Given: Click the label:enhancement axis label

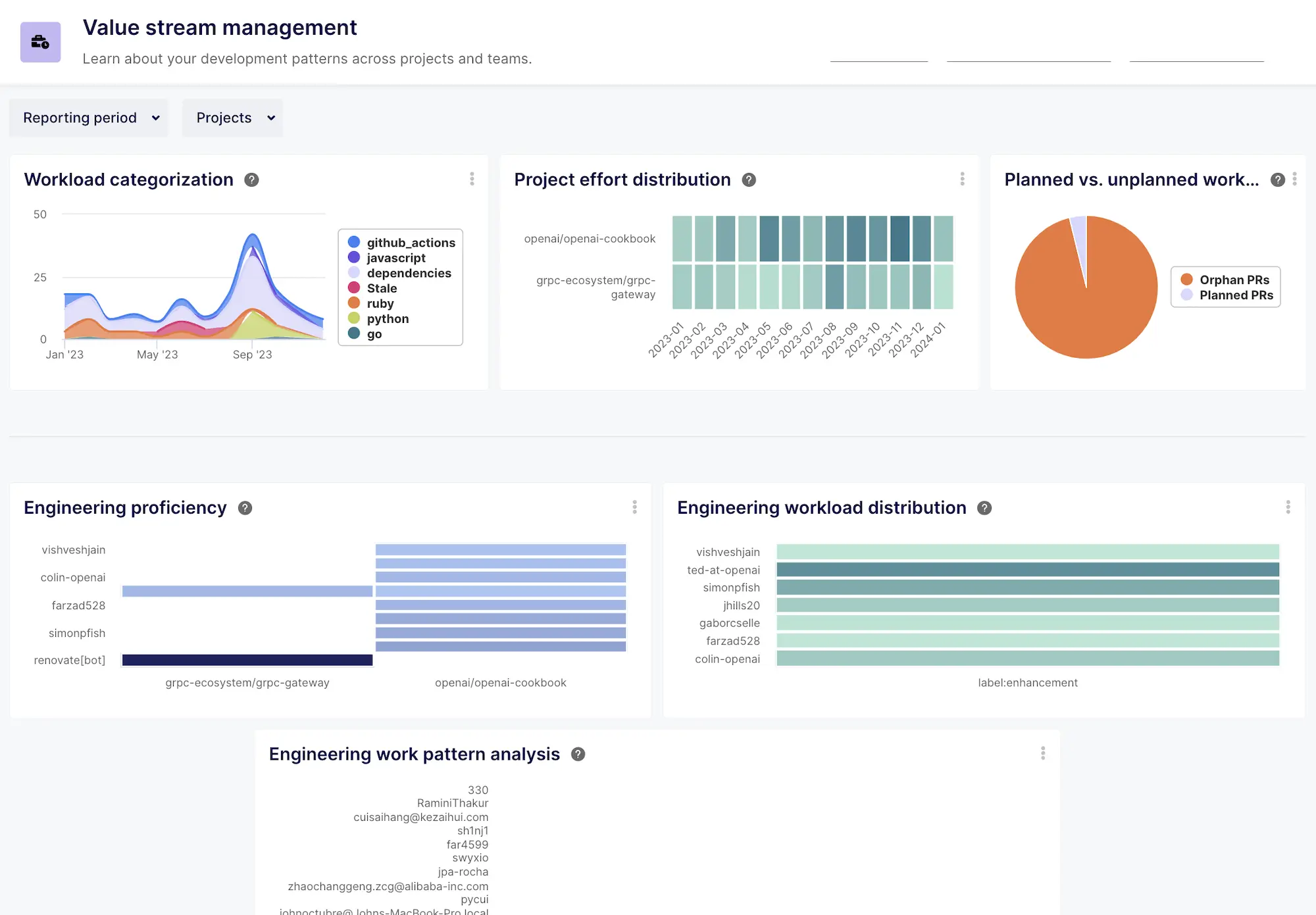Looking at the screenshot, I should pos(1027,683).
